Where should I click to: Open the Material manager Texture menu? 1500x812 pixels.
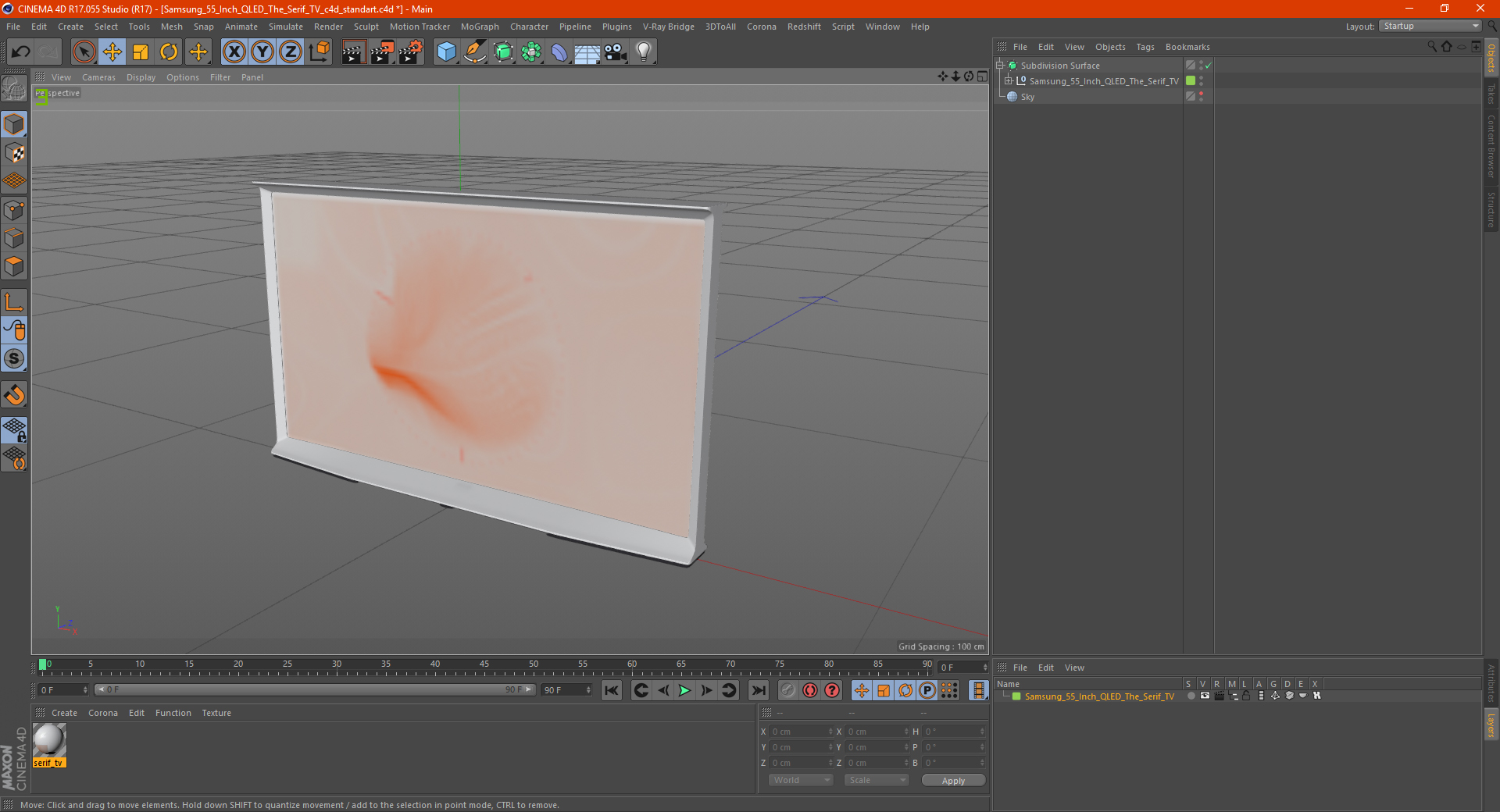click(x=216, y=713)
